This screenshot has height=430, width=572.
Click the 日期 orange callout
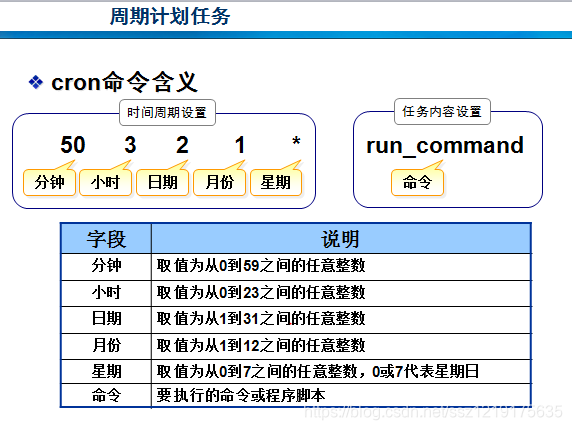(x=162, y=182)
